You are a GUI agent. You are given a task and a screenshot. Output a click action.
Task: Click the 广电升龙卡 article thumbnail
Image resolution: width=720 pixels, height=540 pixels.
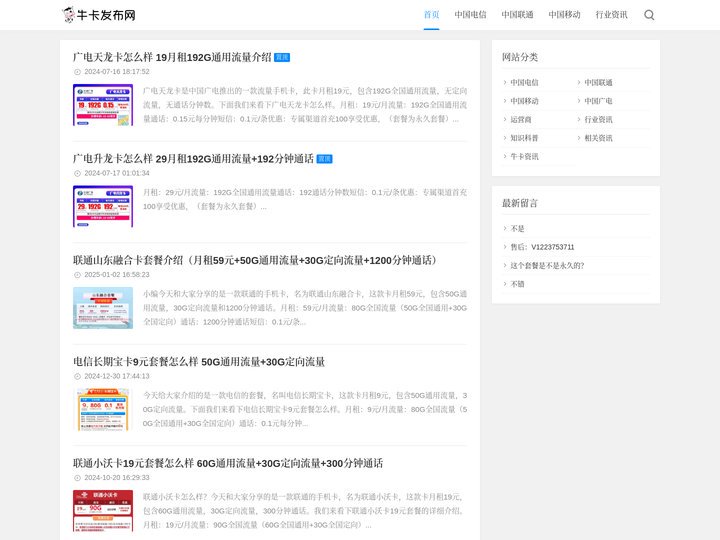tap(103, 206)
